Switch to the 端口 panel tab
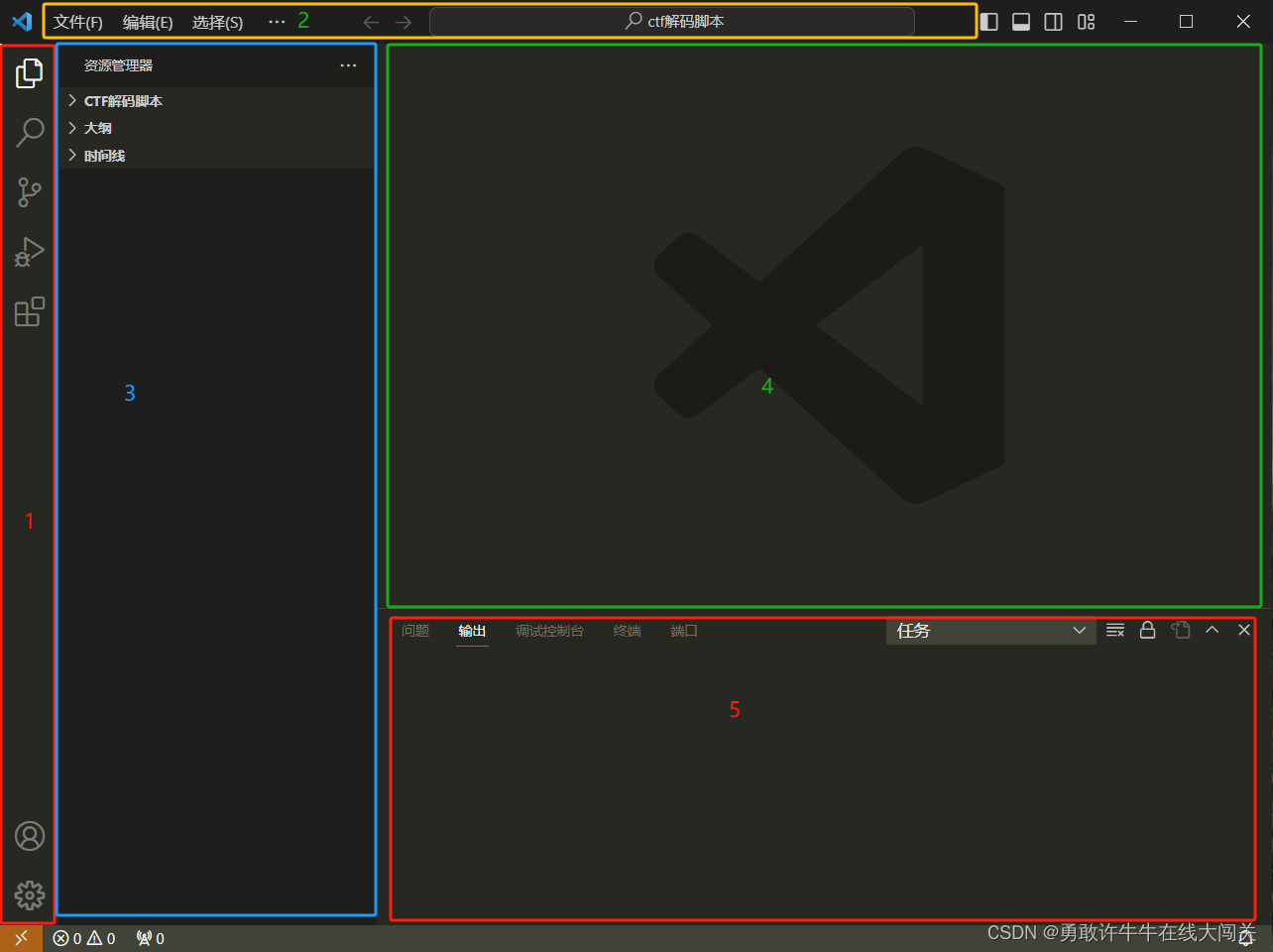 (684, 631)
